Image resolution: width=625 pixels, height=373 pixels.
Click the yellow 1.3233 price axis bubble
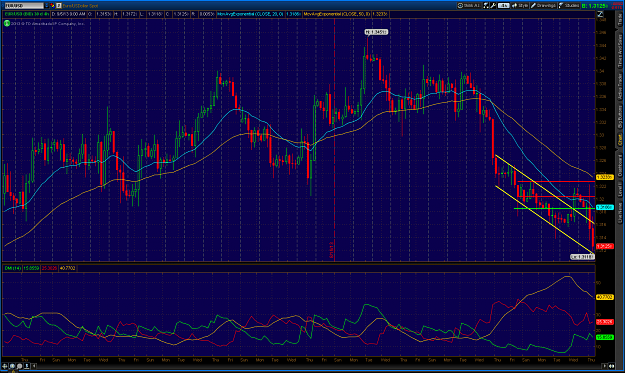(604, 177)
